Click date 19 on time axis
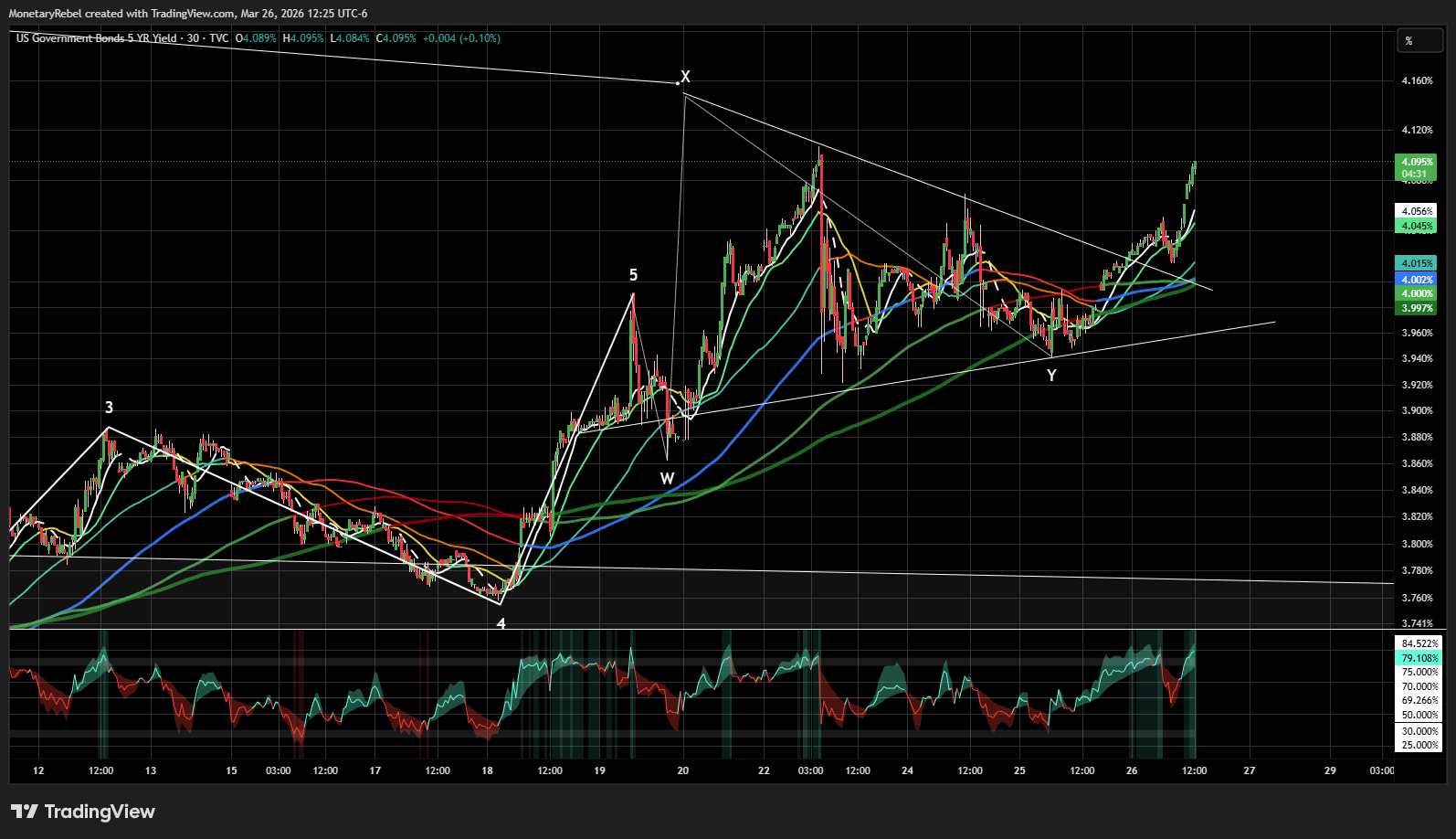Screen dimensions: 1456x839 click(x=599, y=770)
